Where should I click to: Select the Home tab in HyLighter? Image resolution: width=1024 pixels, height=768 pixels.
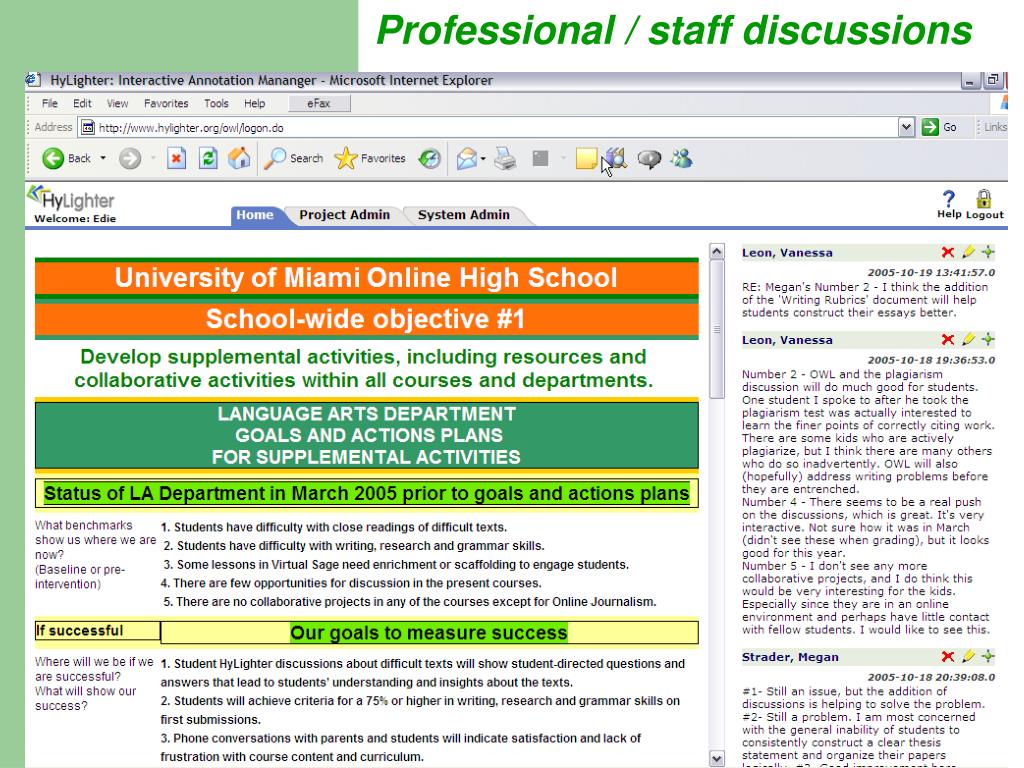pos(255,215)
